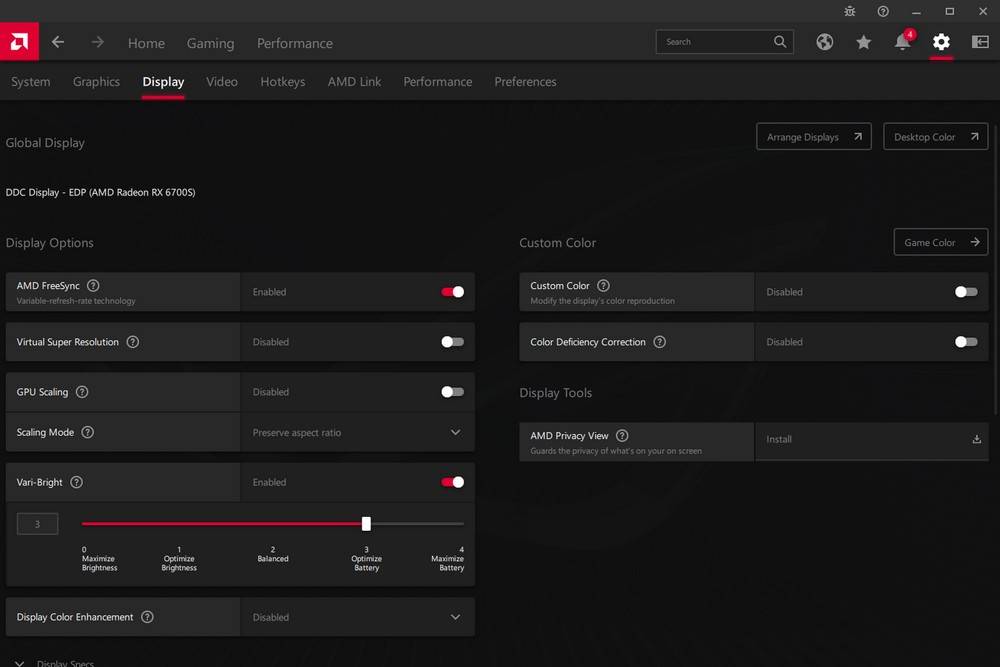The image size is (1000, 667).
Task: Switch to the Graphics tab
Action: coord(96,82)
